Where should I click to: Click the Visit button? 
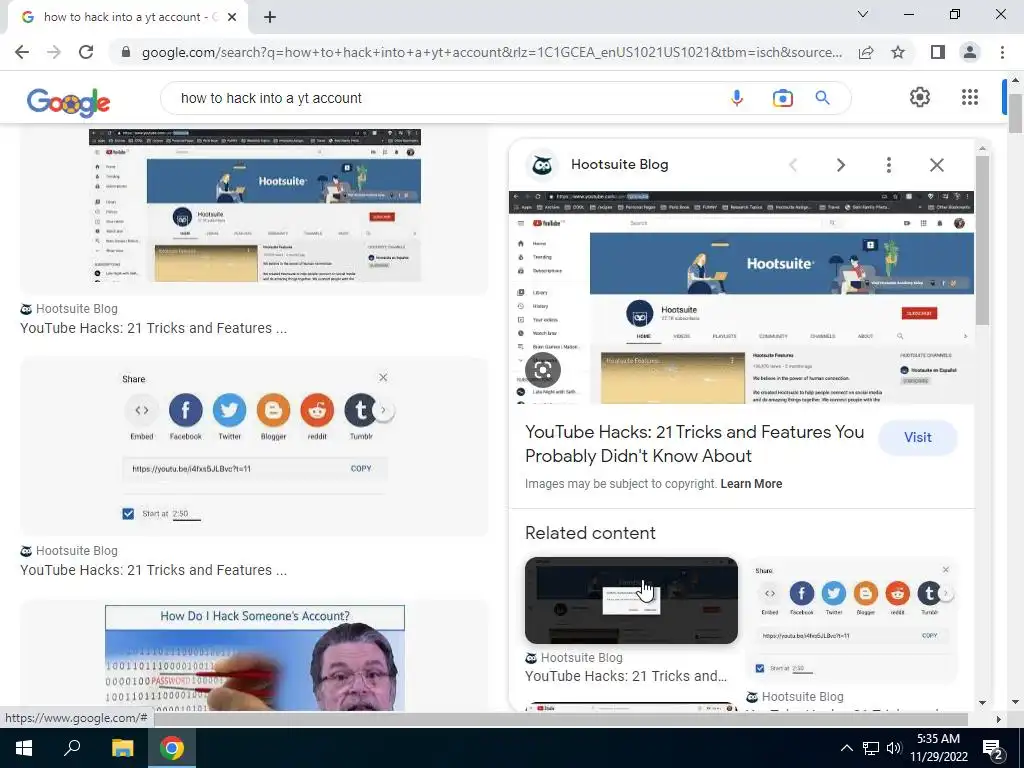pos(918,438)
